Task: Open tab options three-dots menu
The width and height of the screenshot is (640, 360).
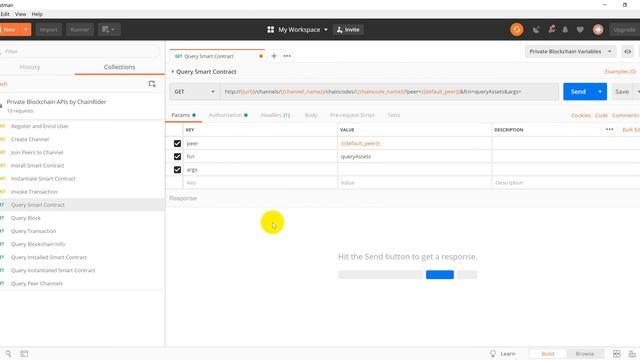Action: pyautogui.click(x=287, y=56)
